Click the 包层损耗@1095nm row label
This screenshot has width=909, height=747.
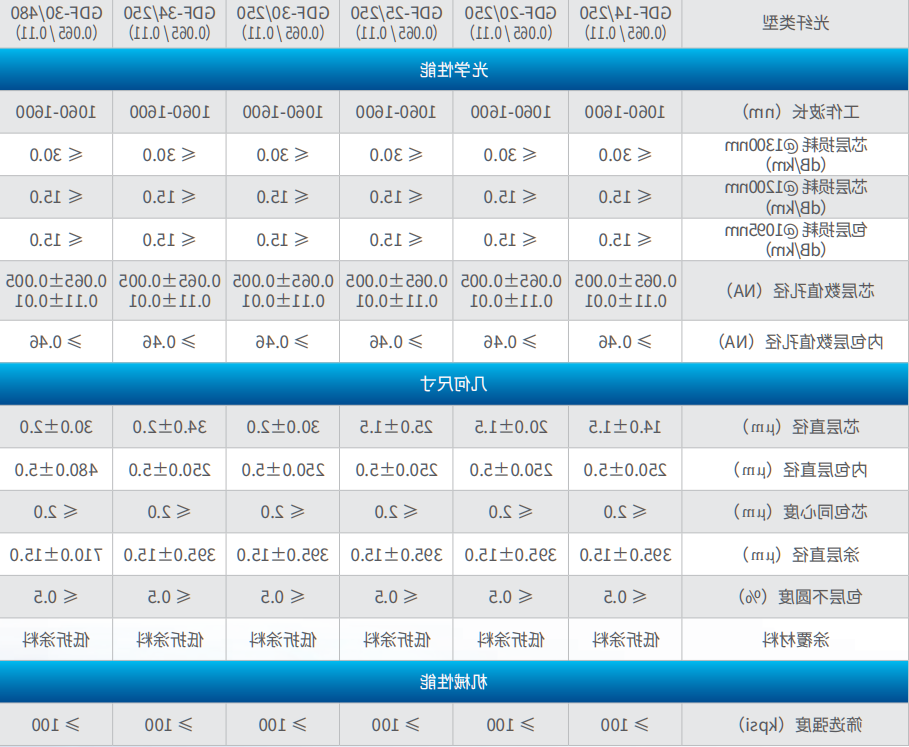(x=795, y=239)
